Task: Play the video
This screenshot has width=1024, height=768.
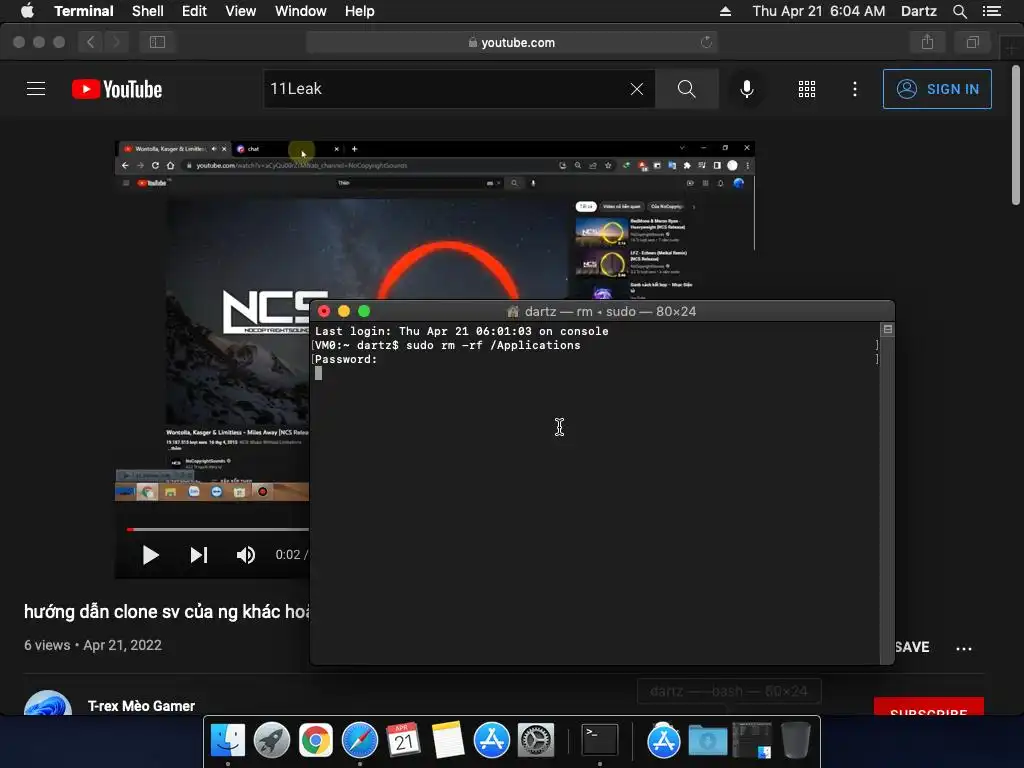Action: 151,555
